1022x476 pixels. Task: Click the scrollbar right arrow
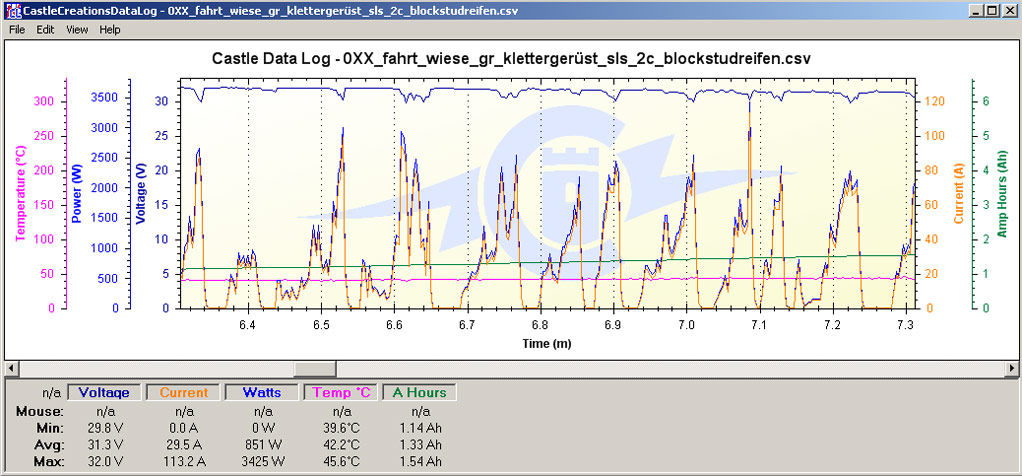point(1011,368)
